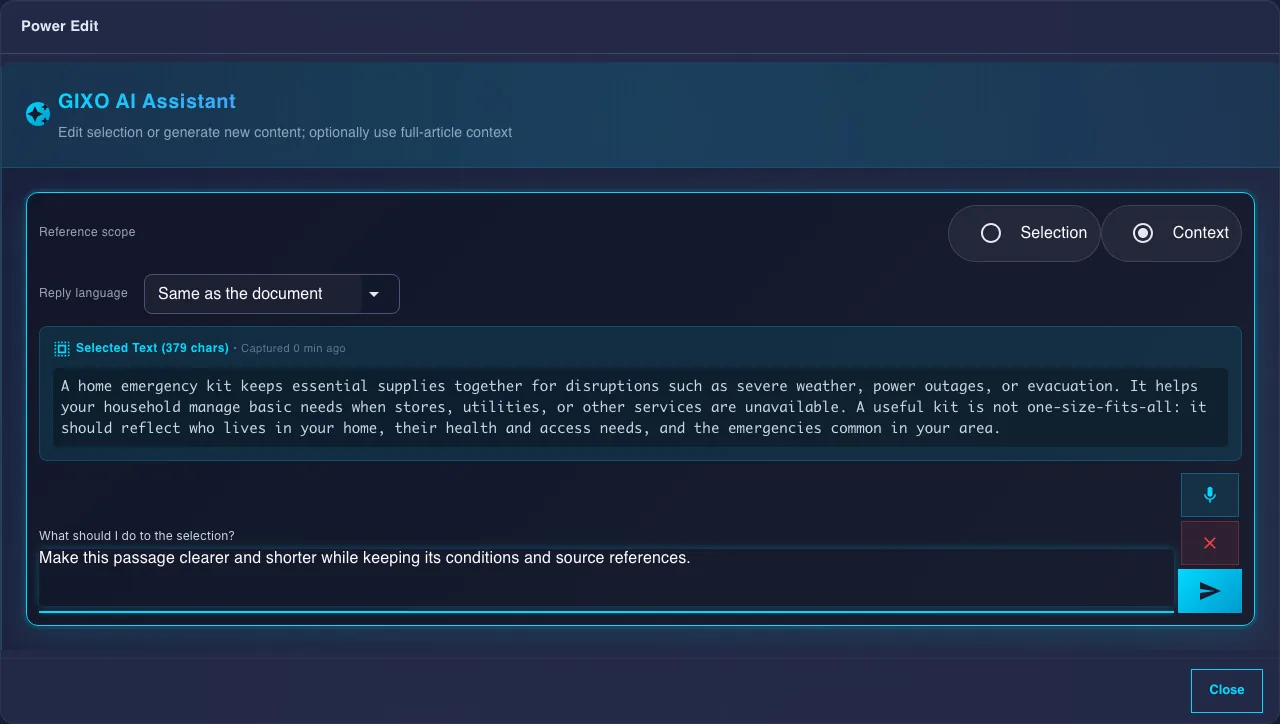Choose the Selection reference scope
Viewport: 1280px width, 724px height.
tap(1024, 233)
